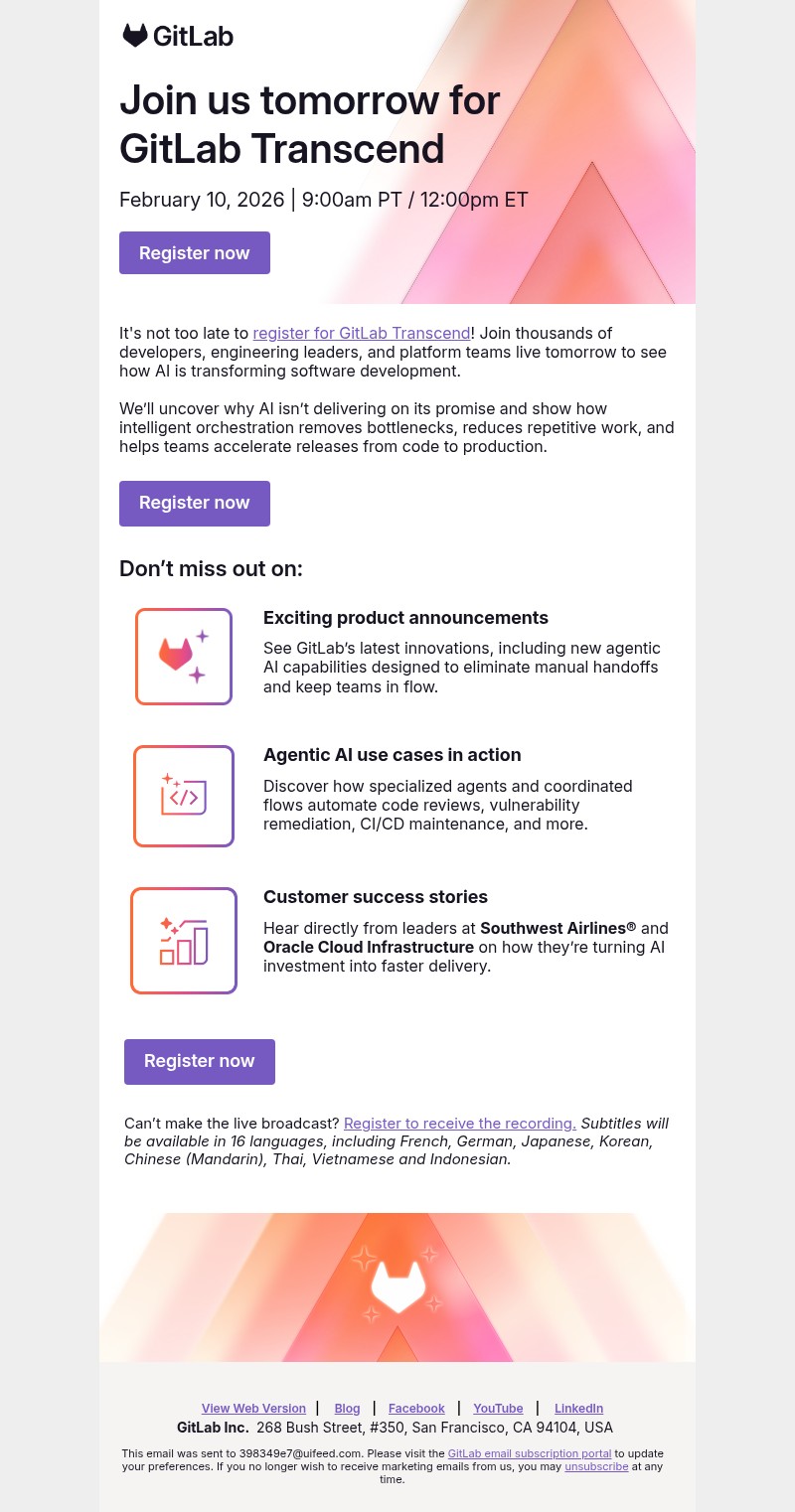The height and width of the screenshot is (1512, 795).
Task: Click the bar chart customer success icon
Action: point(184,940)
